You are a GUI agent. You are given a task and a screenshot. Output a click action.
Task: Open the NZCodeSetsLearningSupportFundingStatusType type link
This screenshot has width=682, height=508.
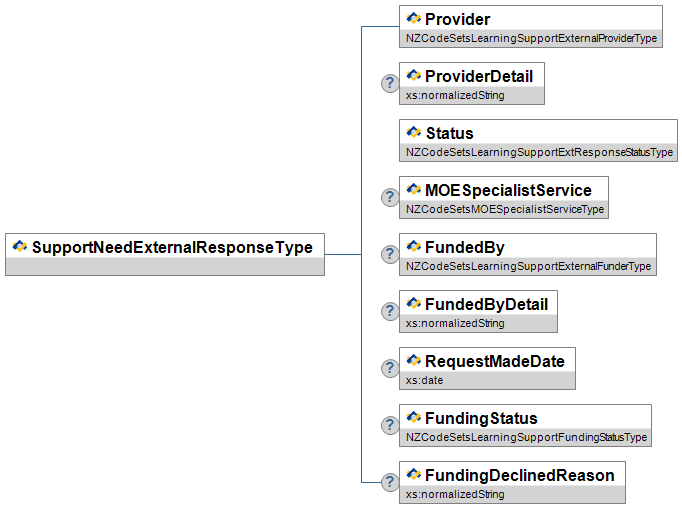(x=526, y=437)
